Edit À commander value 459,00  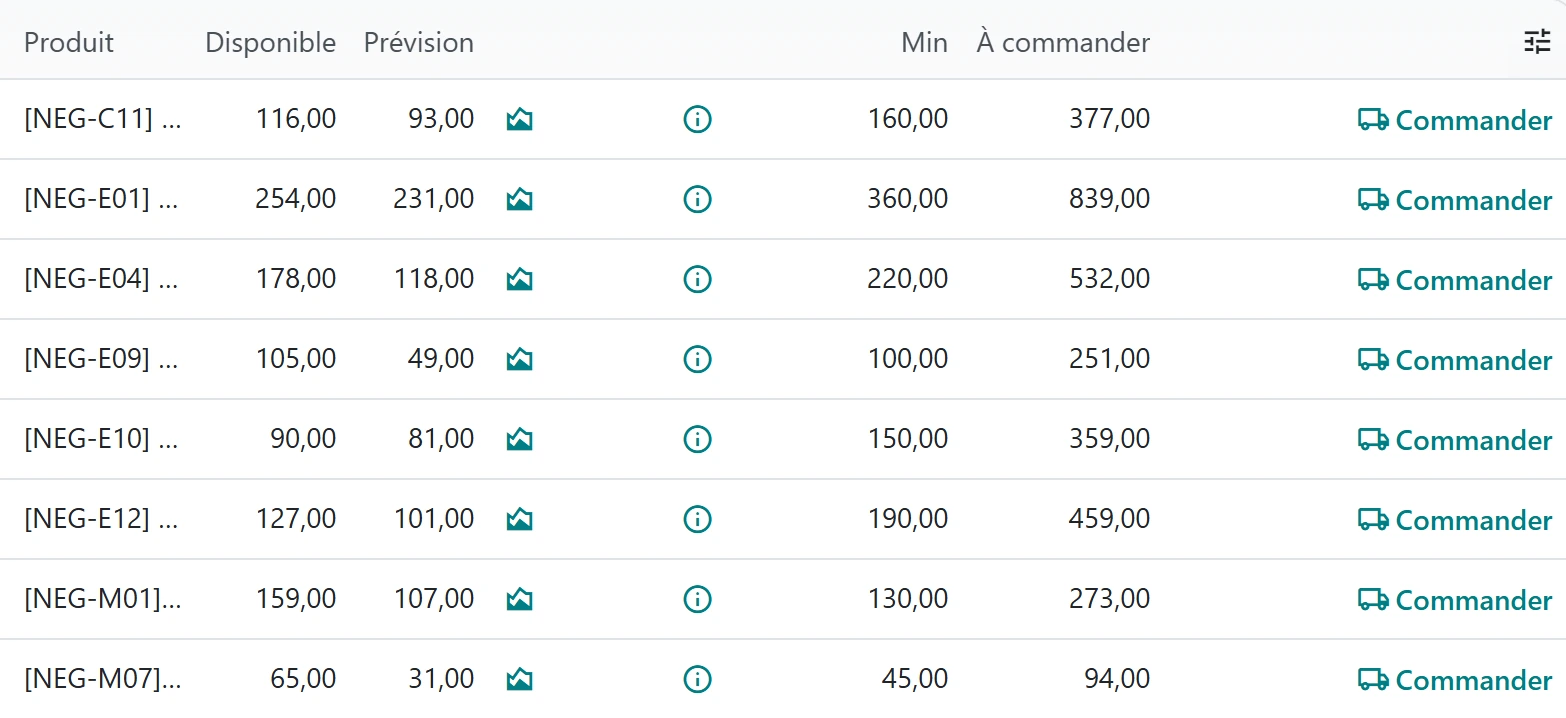pos(1109,519)
